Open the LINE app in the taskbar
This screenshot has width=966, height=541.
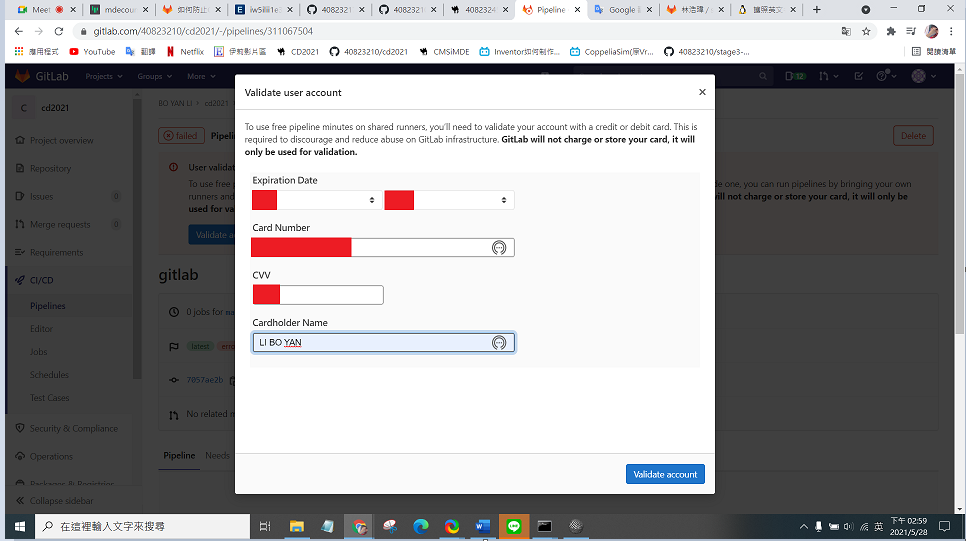pyautogui.click(x=514, y=526)
